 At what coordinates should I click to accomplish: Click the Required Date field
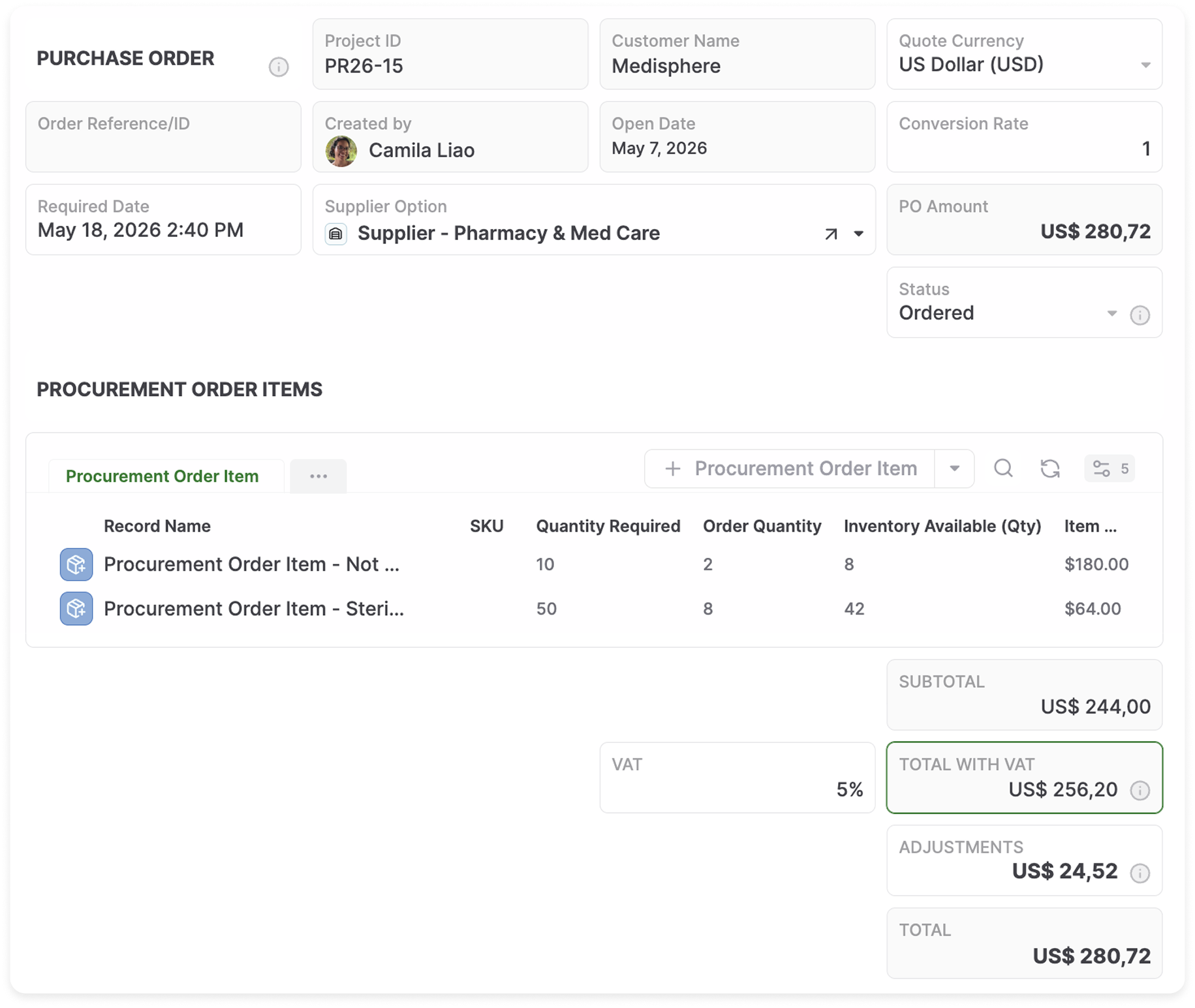pos(163,220)
